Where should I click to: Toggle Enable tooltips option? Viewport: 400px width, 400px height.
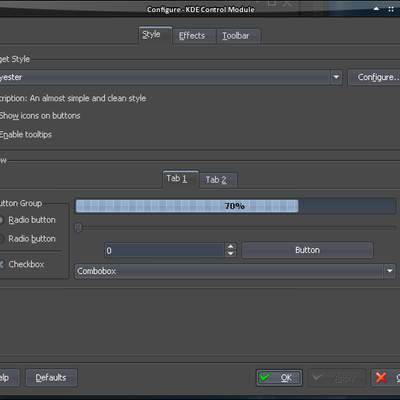pos(26,135)
